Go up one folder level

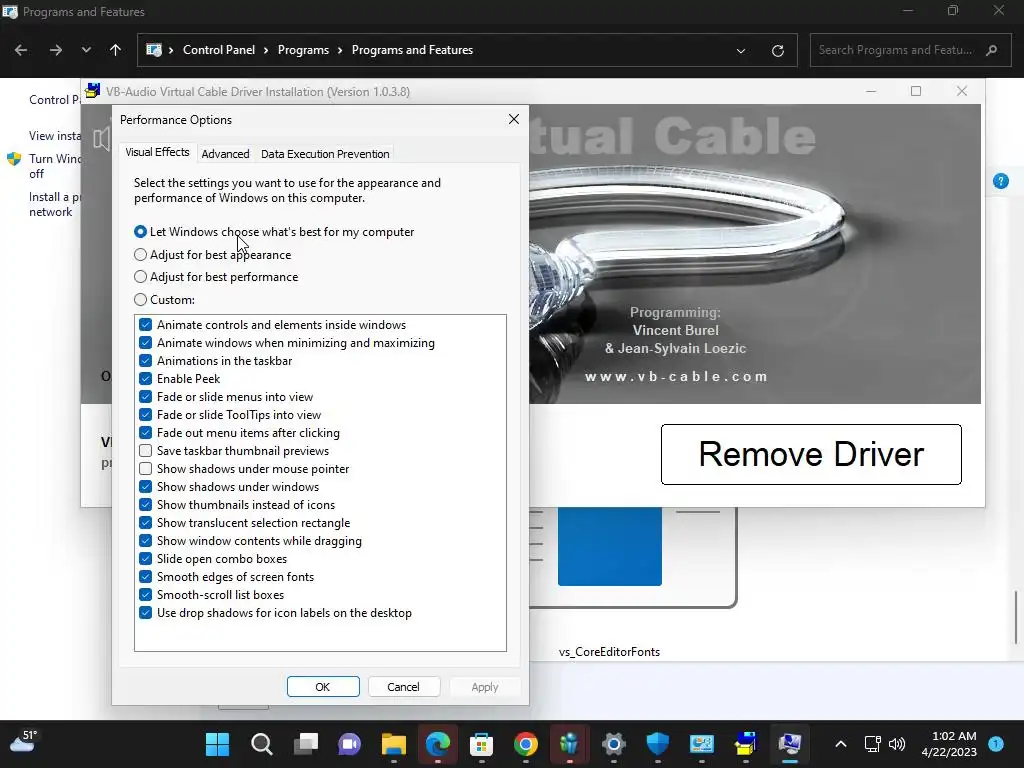click(x=116, y=50)
